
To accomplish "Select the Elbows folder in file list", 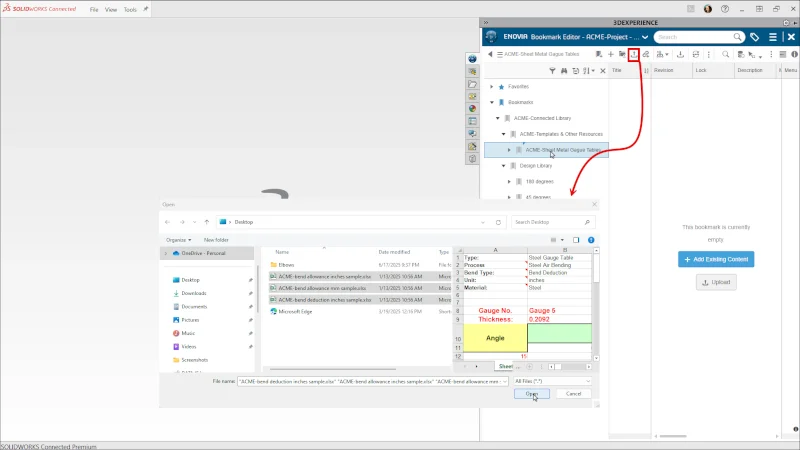I will (x=286, y=265).
